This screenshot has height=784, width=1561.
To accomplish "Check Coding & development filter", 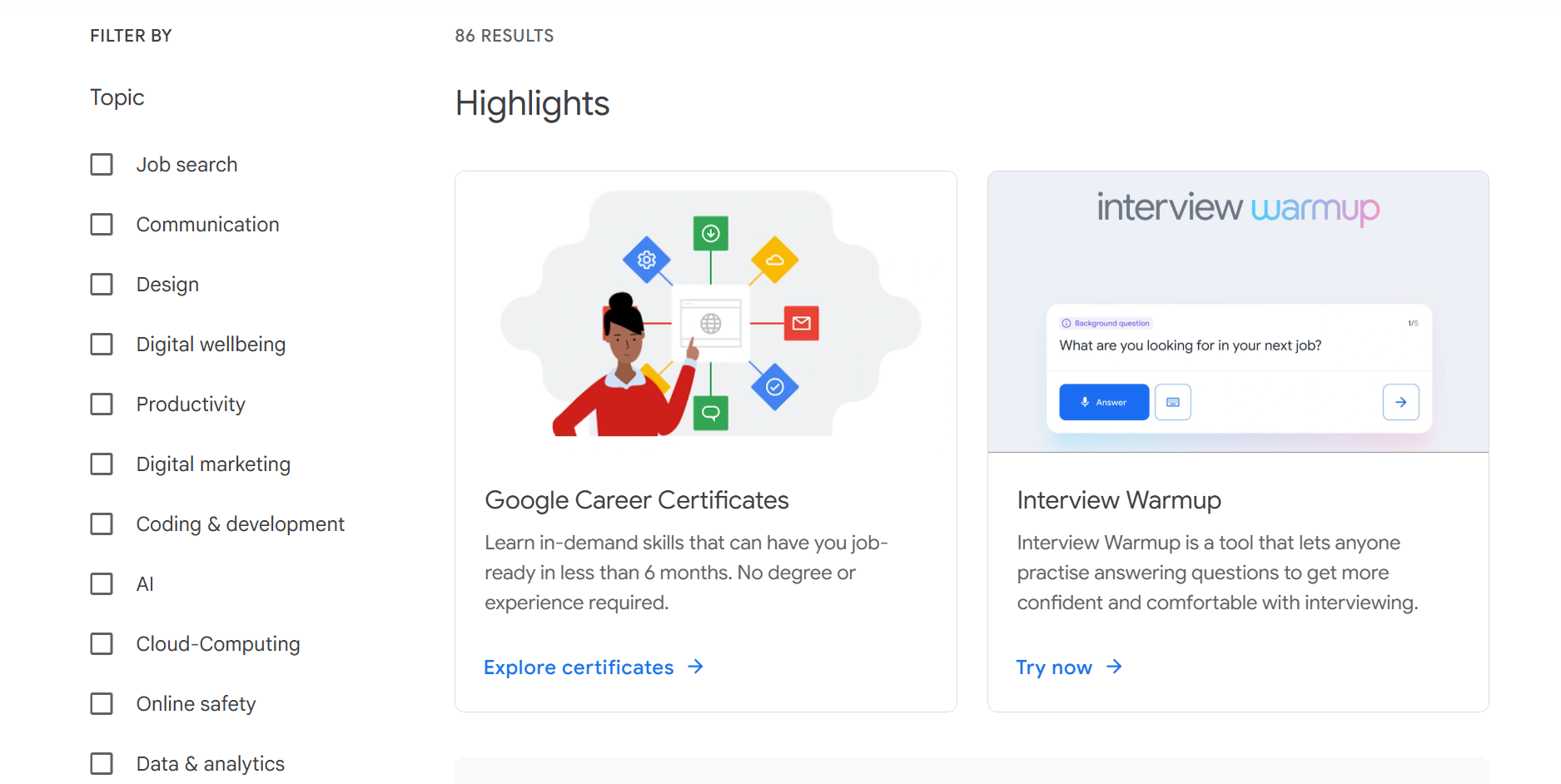I will [x=102, y=524].
